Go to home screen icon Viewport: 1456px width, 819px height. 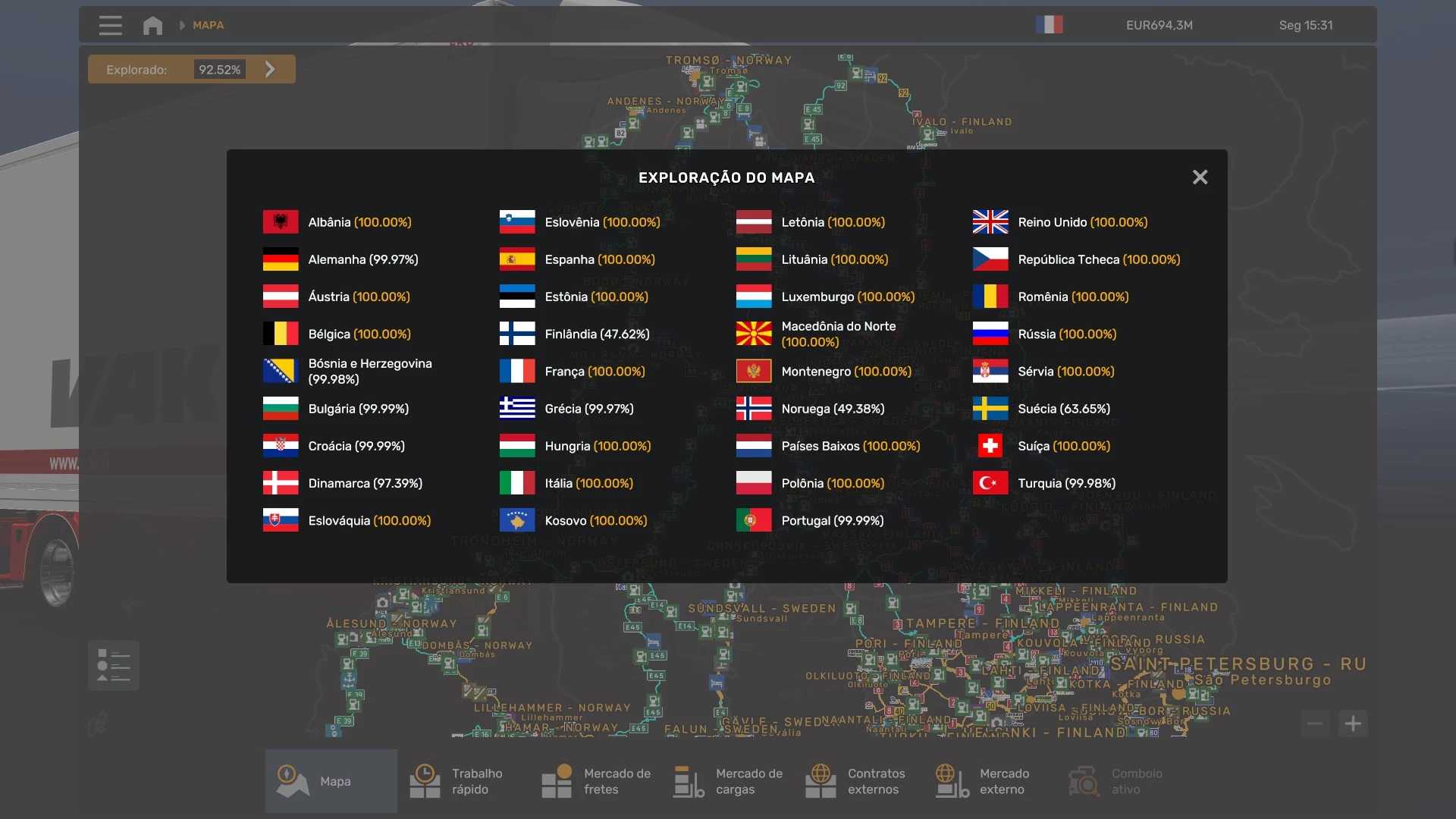click(152, 25)
